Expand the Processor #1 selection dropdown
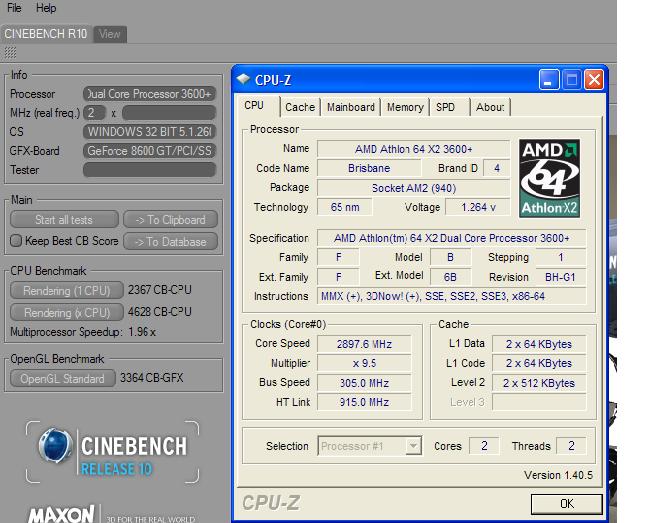Image resolution: width=669 pixels, height=523 pixels. 413,446
